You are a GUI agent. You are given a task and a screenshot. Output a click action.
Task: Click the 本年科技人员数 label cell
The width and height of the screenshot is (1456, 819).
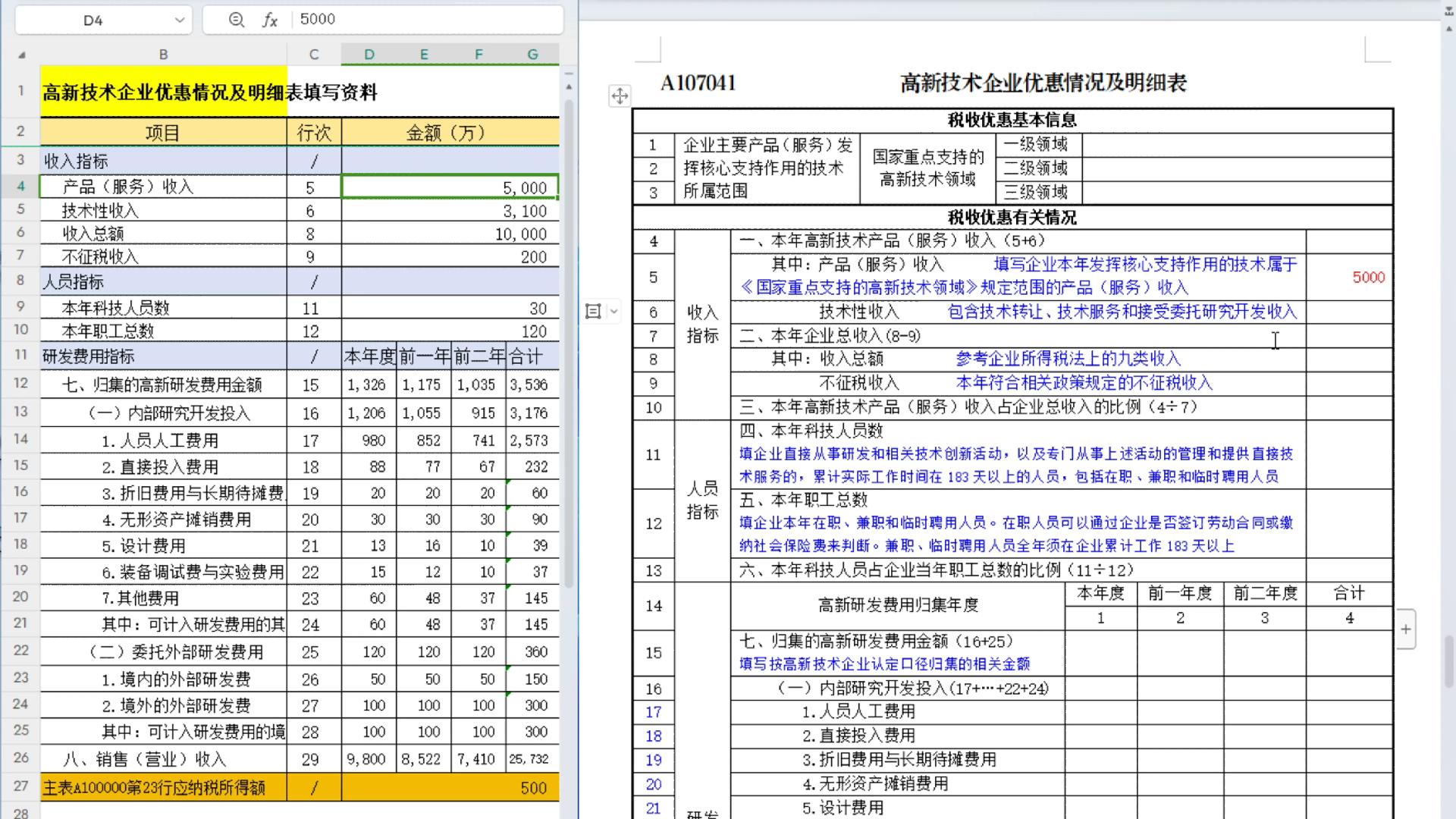(x=163, y=308)
